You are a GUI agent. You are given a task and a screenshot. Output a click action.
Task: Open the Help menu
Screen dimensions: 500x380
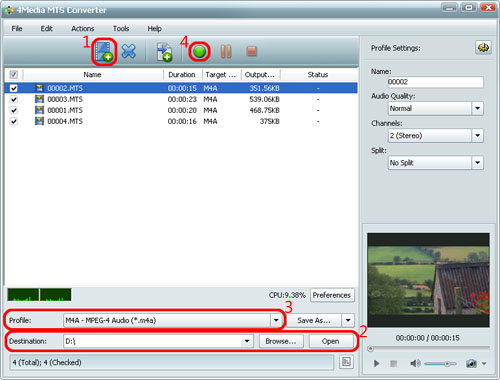pyautogui.click(x=155, y=29)
